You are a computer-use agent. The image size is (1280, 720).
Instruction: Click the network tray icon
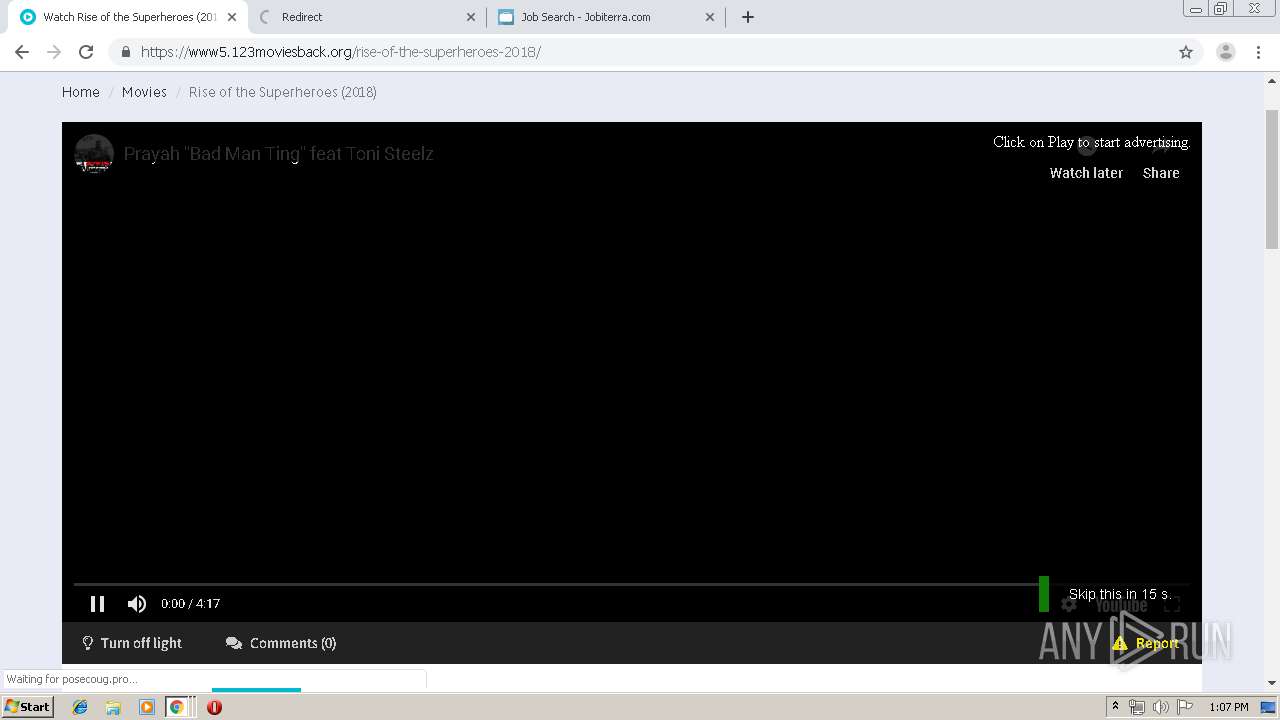[1136, 707]
